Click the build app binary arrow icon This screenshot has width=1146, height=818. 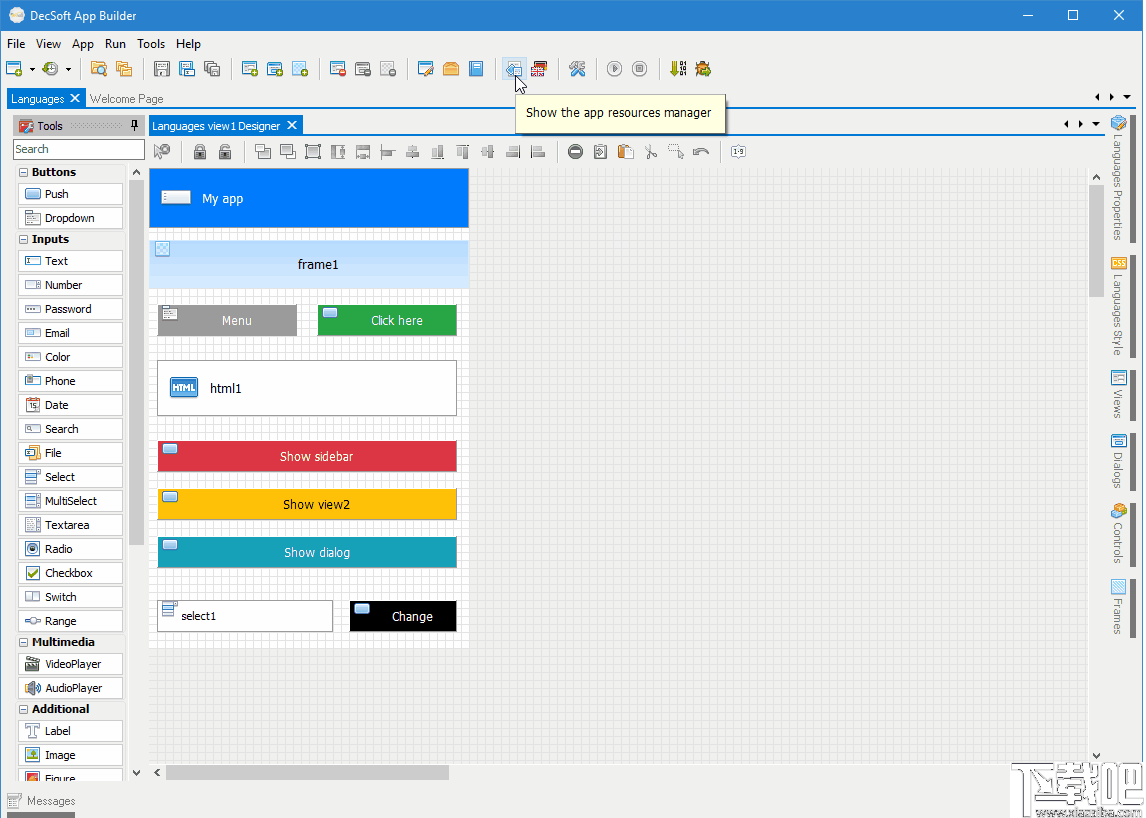(678, 69)
